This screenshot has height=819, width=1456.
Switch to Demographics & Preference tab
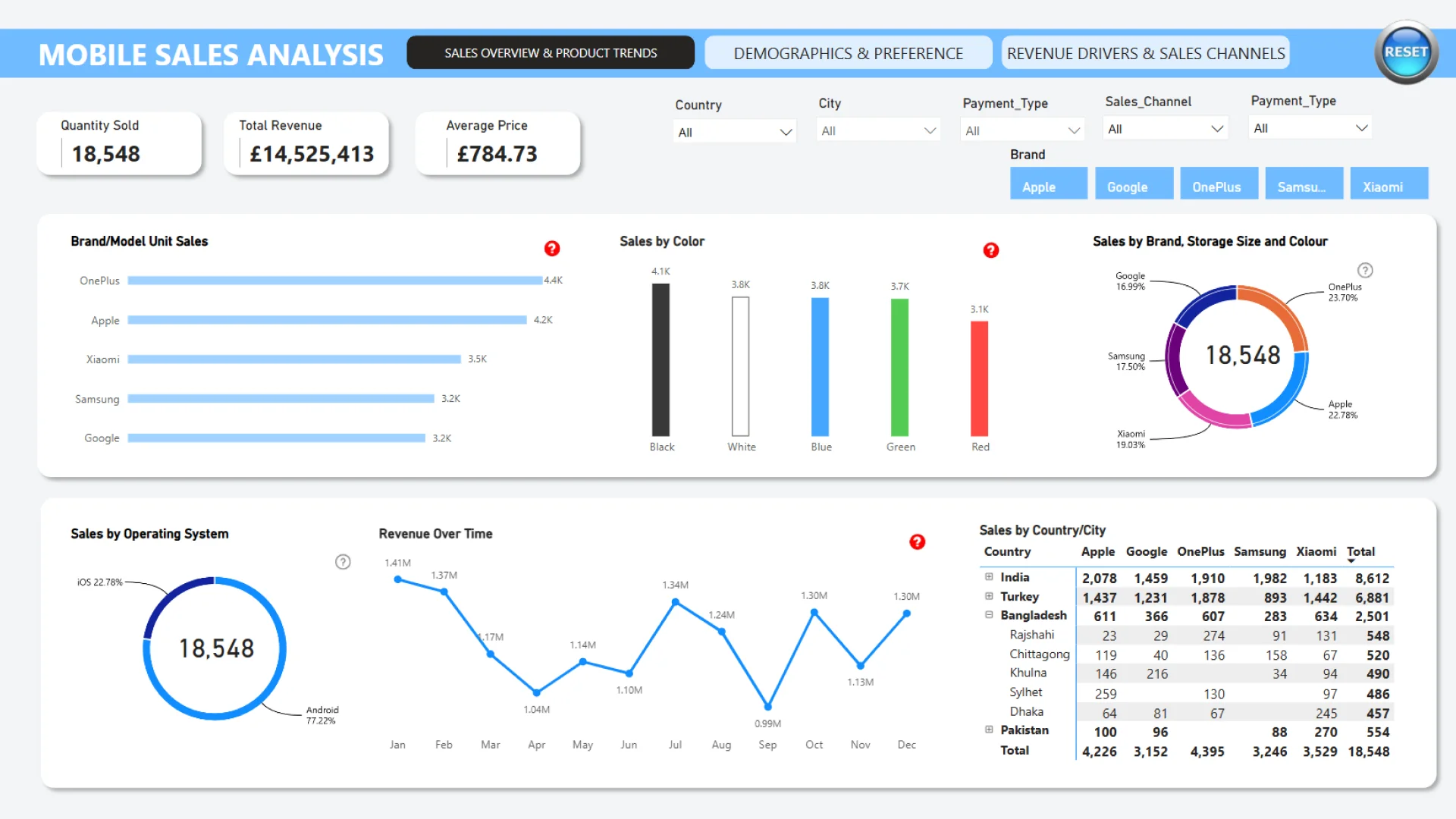pyautogui.click(x=848, y=53)
